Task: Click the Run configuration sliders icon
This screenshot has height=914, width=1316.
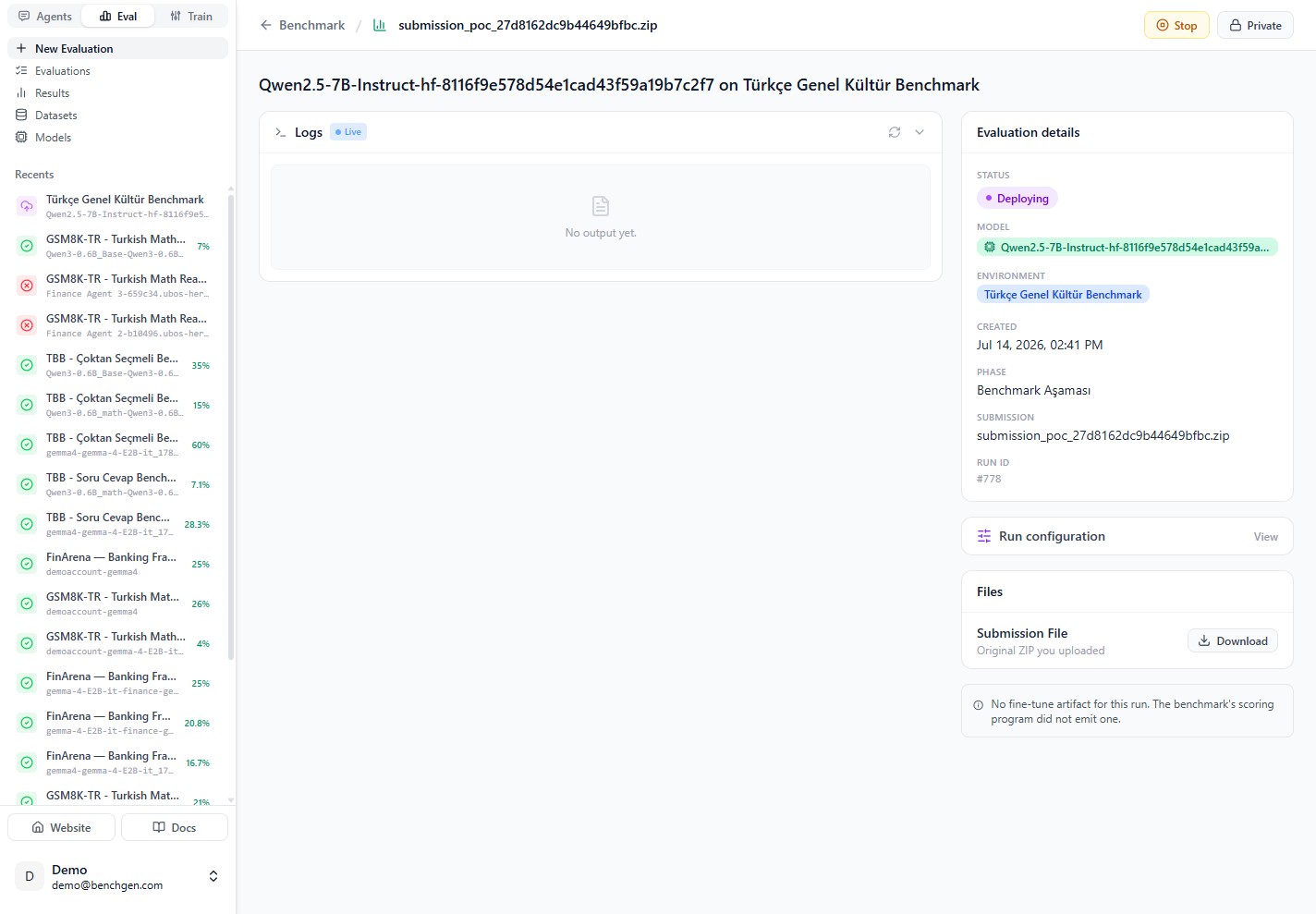Action: pyautogui.click(x=984, y=537)
